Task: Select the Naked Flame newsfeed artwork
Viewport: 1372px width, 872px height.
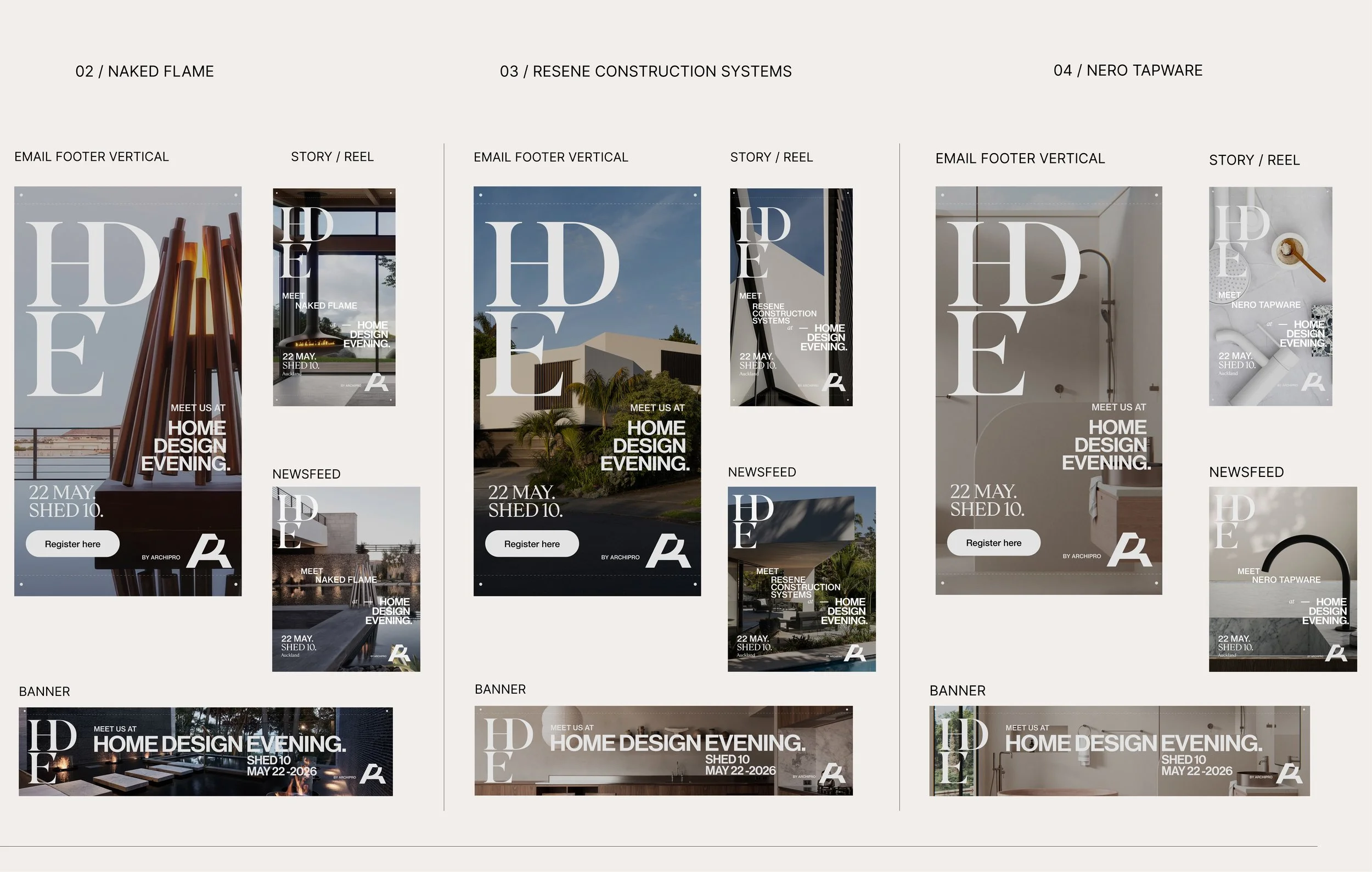Action: click(x=346, y=578)
